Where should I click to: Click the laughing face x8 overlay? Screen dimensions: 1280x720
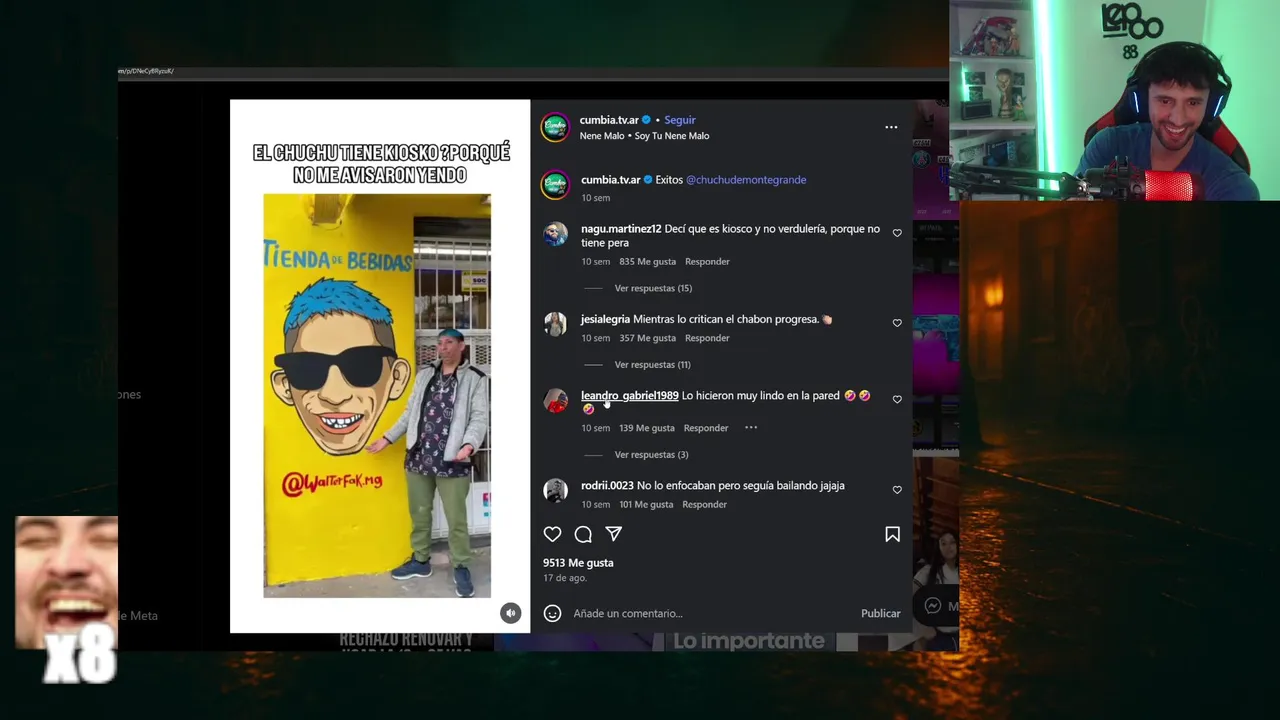pyautogui.click(x=66, y=598)
